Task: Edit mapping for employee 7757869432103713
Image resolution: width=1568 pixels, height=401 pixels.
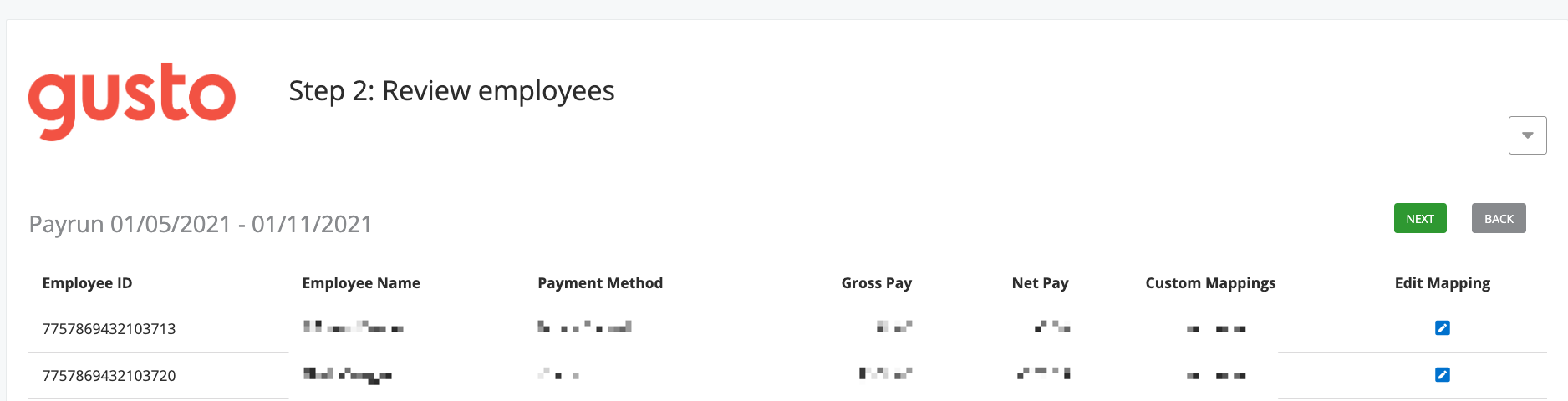Action: (x=1442, y=328)
